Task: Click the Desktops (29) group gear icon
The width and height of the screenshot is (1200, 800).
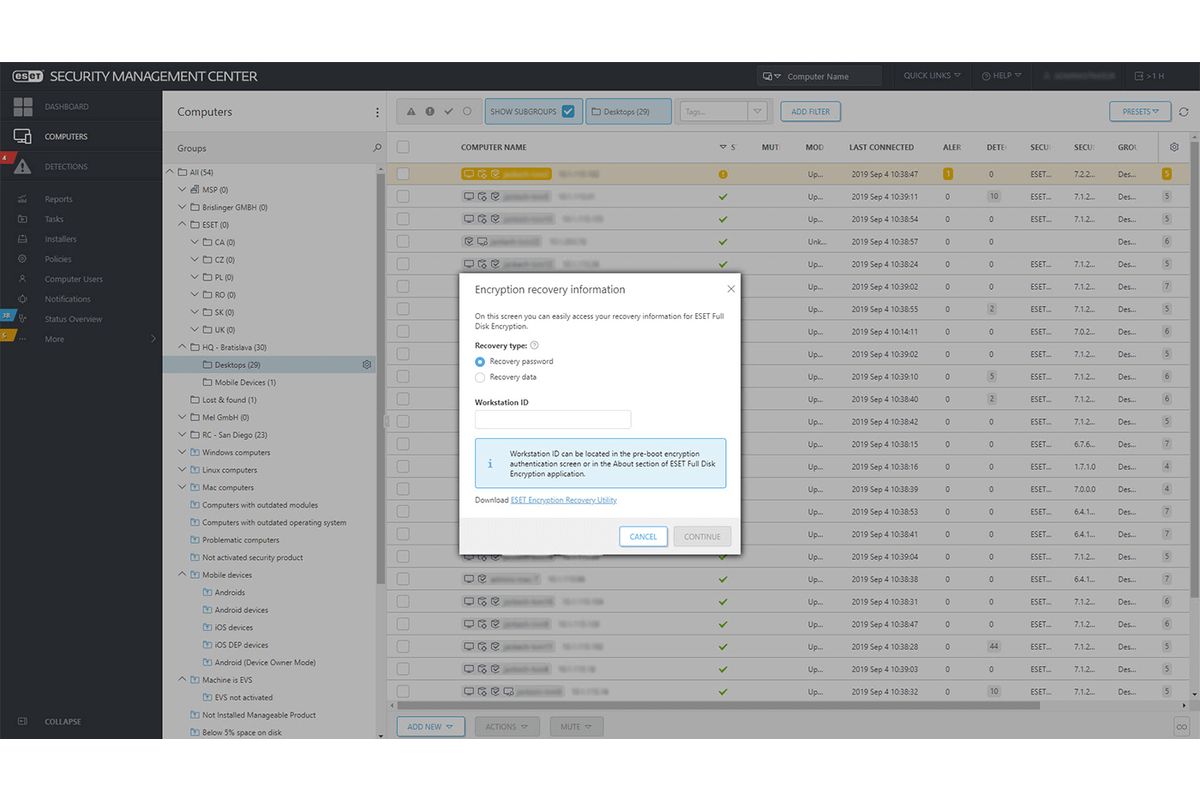Action: (367, 365)
